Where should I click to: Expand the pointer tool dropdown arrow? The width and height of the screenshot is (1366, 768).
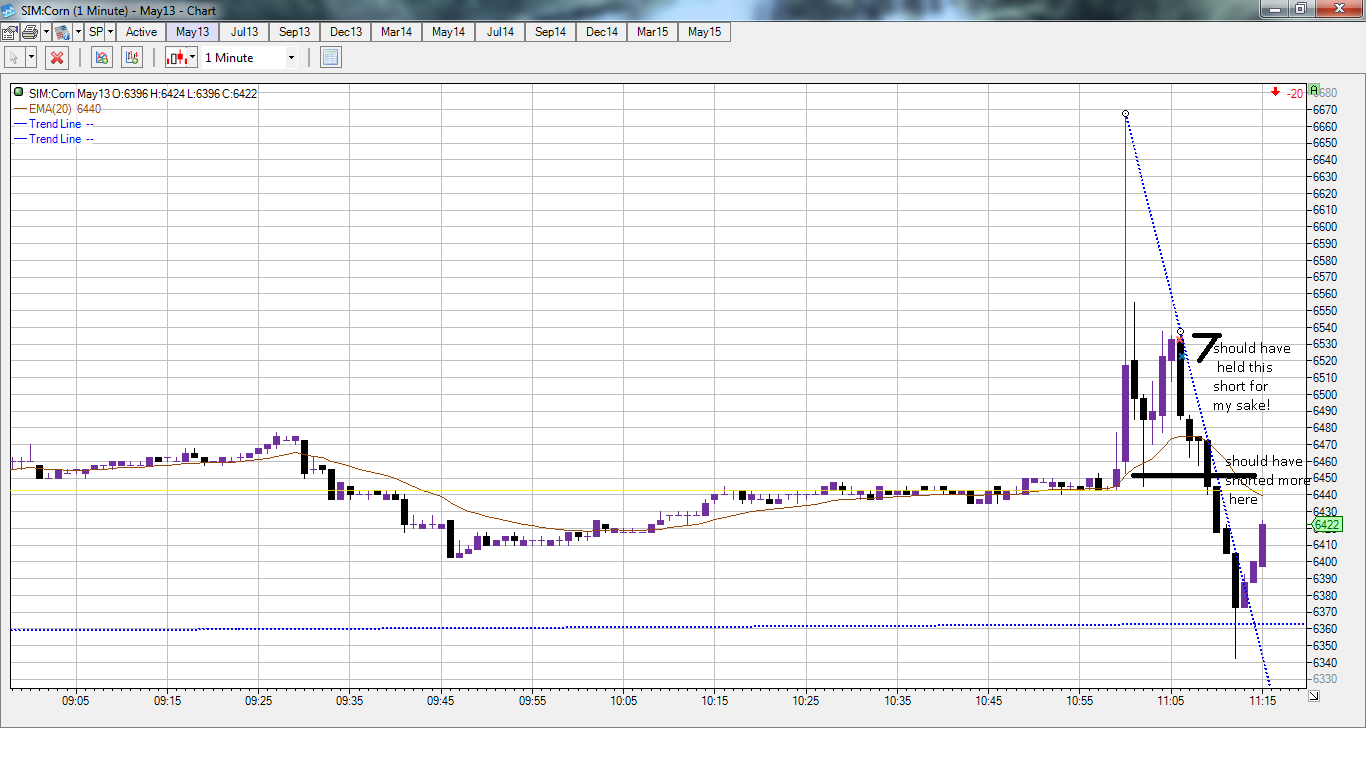(x=31, y=58)
